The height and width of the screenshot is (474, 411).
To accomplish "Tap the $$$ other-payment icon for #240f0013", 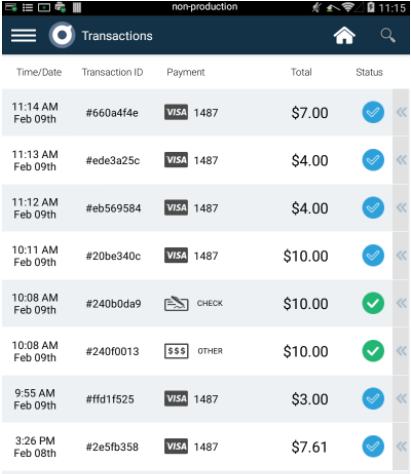I will click(x=176, y=351).
